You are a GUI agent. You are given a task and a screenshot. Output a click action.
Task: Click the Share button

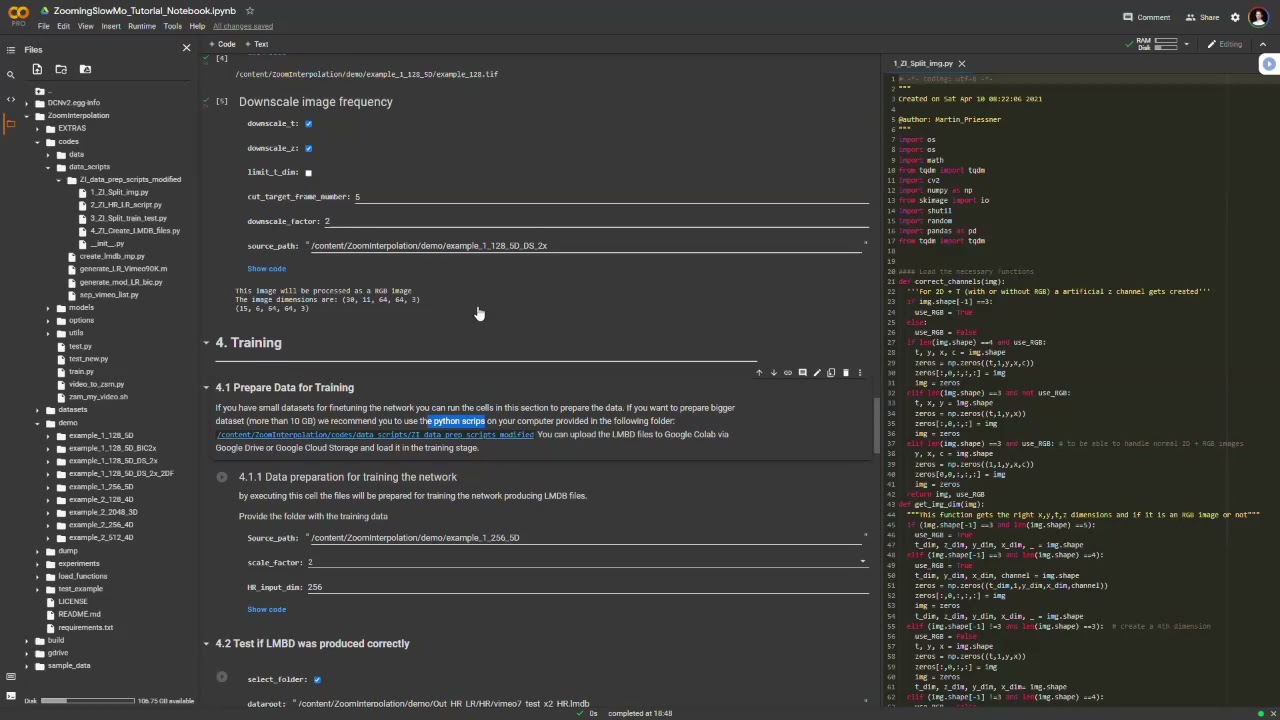click(x=1202, y=17)
